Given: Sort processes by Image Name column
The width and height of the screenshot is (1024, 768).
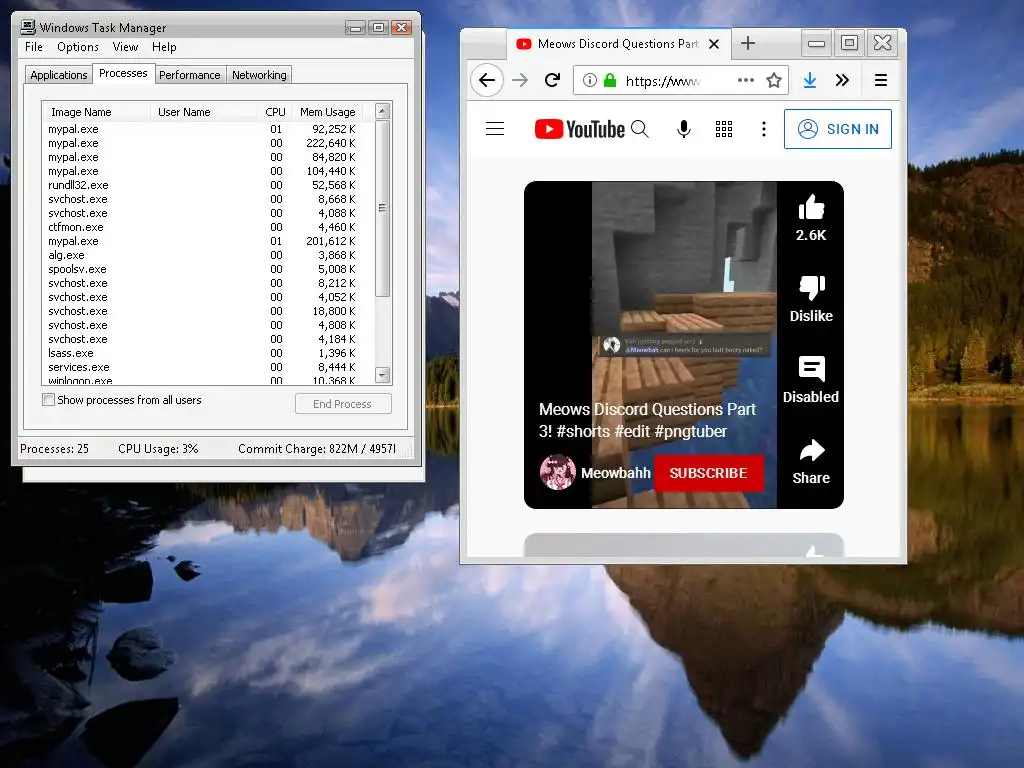Looking at the screenshot, I should 96,112.
